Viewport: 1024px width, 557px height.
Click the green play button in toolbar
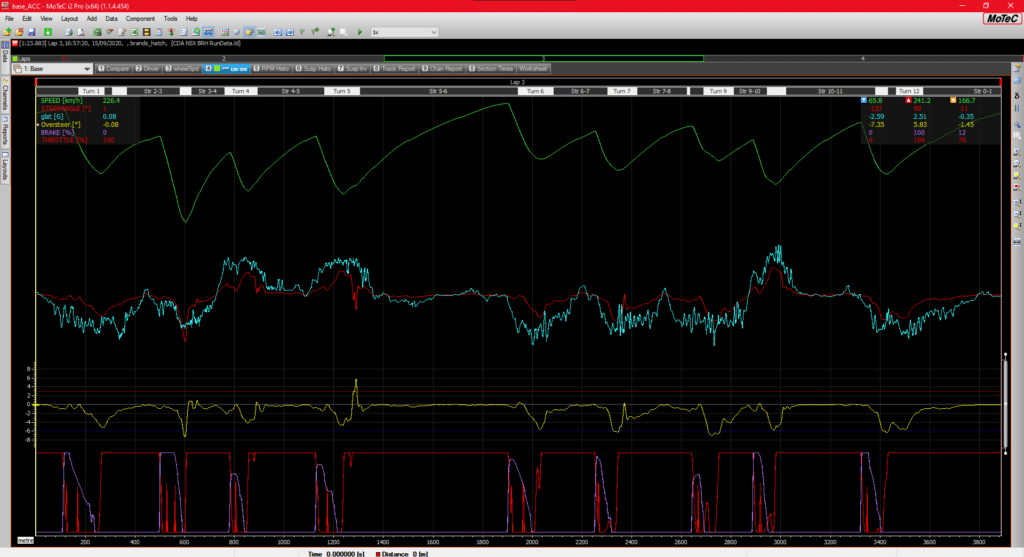(x=360, y=32)
